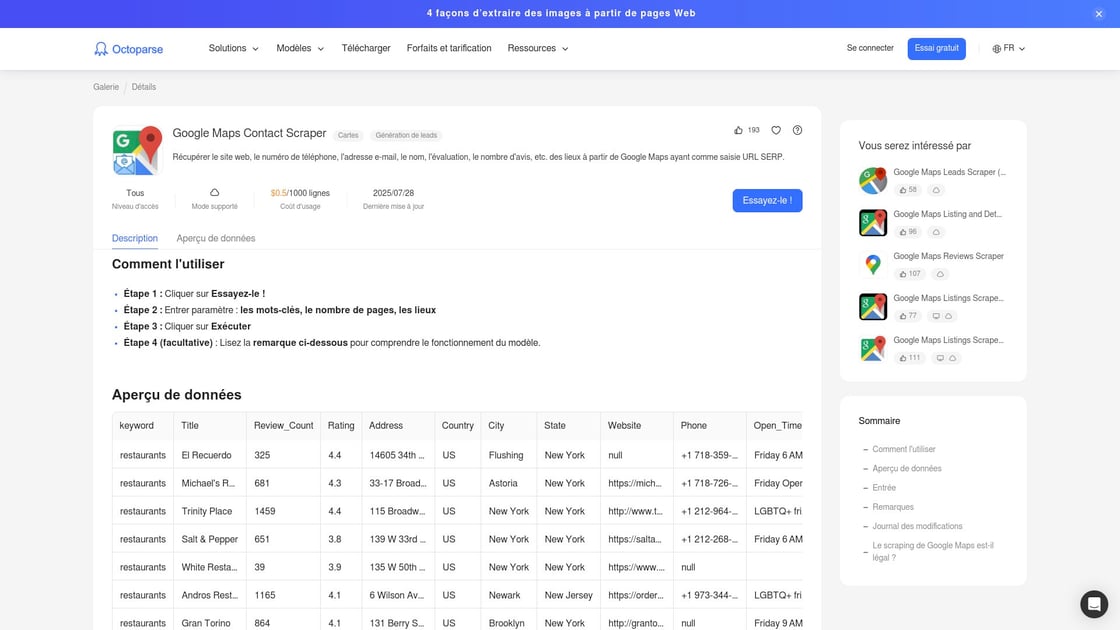Click the Essai gratuit button
The width and height of the screenshot is (1120, 630).
[x=936, y=49]
